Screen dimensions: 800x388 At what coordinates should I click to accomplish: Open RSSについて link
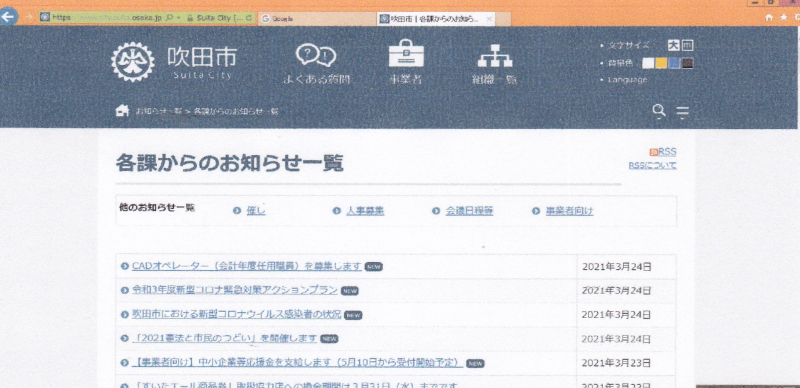tap(653, 165)
